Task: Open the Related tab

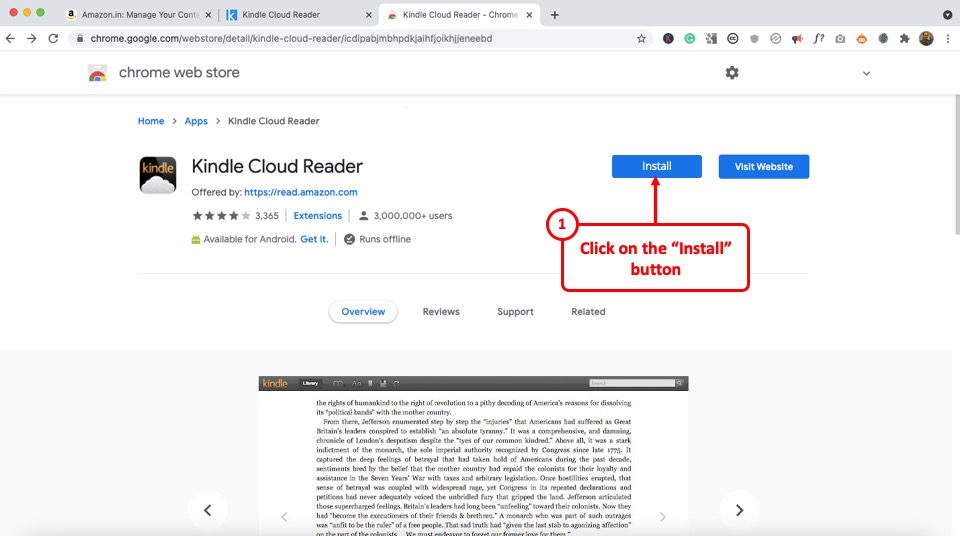Action: tap(588, 312)
